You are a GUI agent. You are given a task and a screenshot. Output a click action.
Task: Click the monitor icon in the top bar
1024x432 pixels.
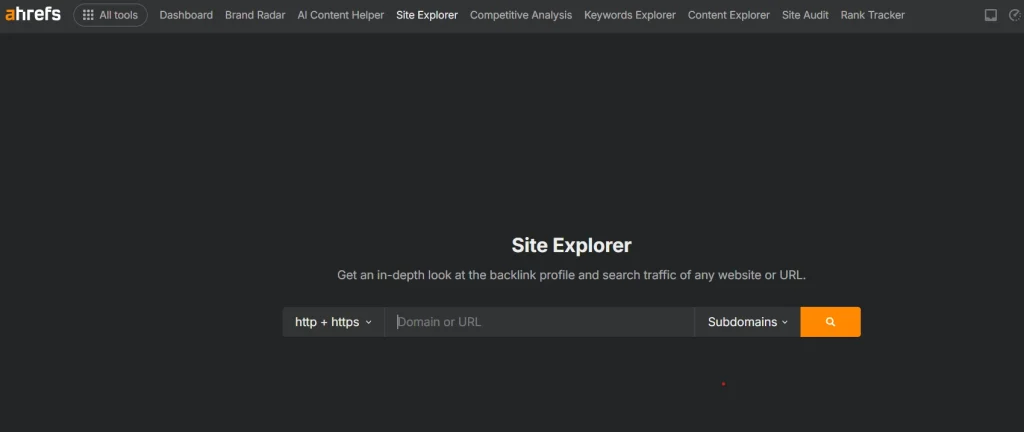click(991, 15)
